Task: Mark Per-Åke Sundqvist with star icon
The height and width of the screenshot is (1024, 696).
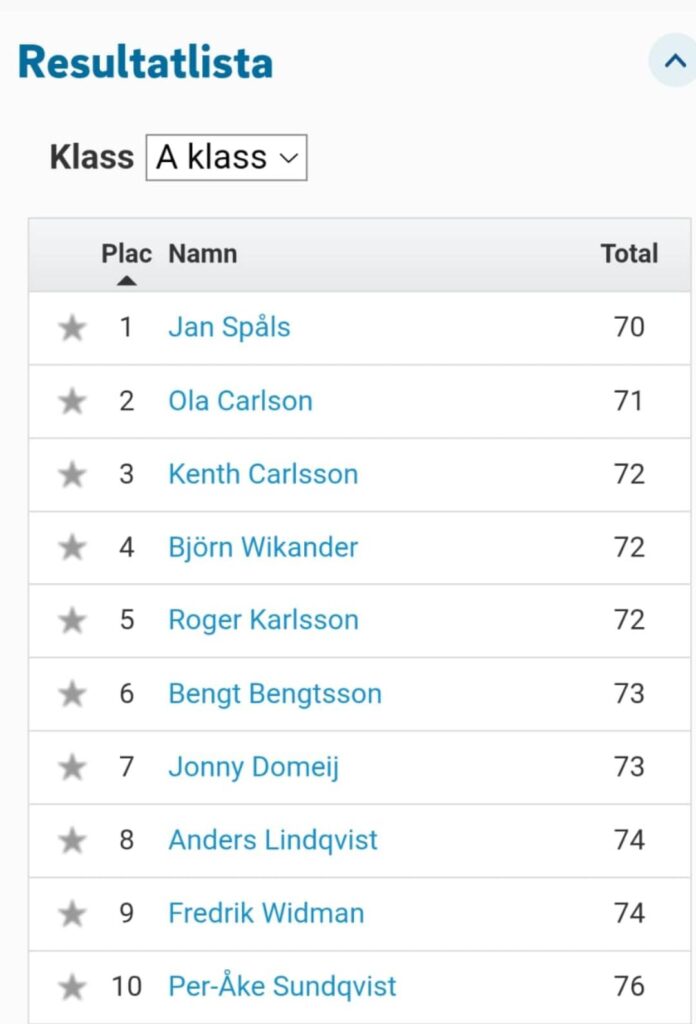Action: pyautogui.click(x=72, y=987)
